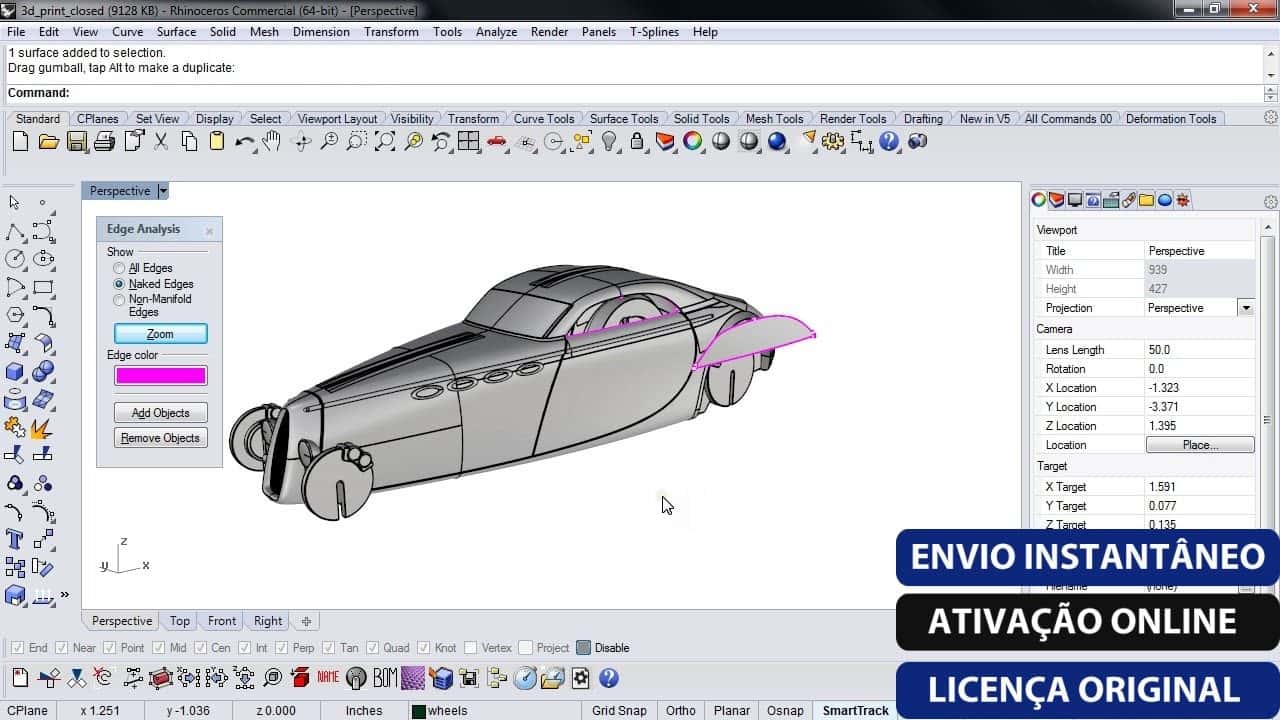The height and width of the screenshot is (720, 1280).
Task: Click the New file icon
Action: point(20,142)
